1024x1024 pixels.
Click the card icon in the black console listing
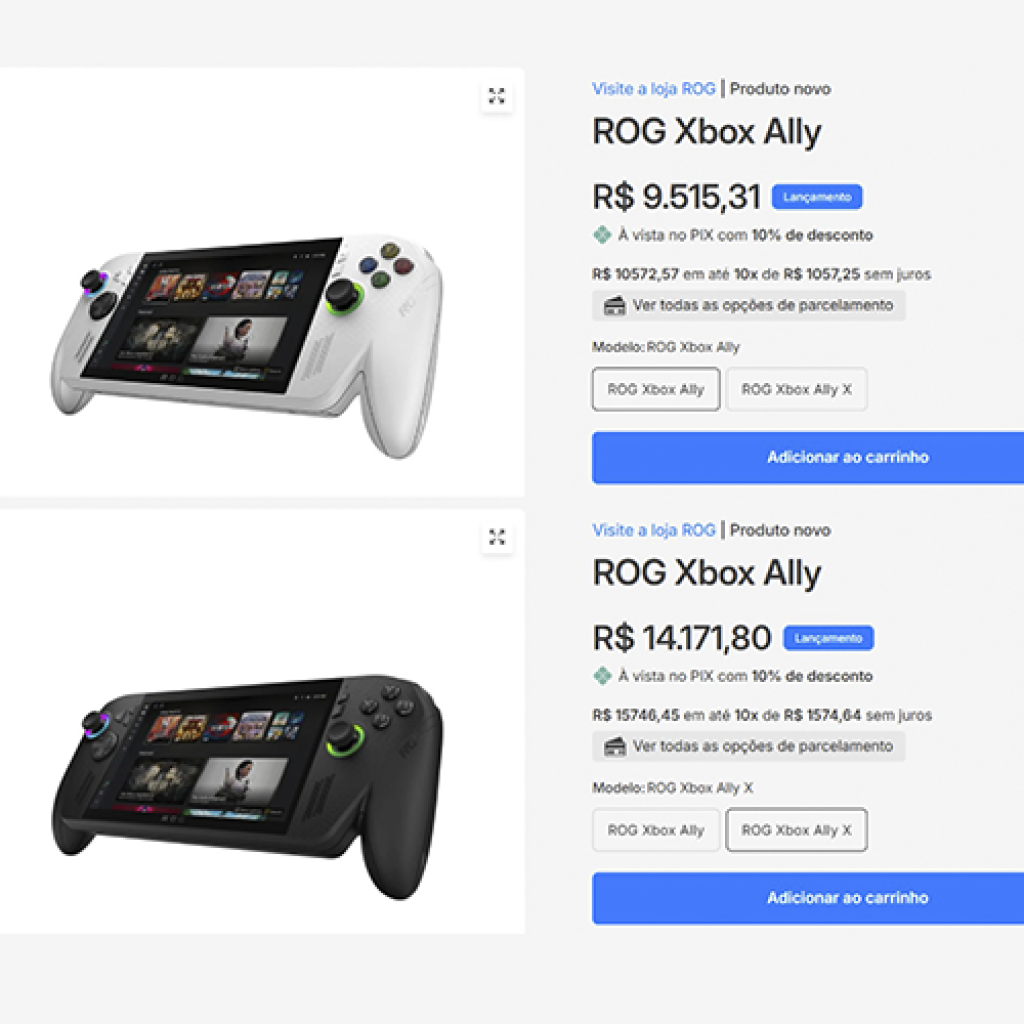point(615,746)
